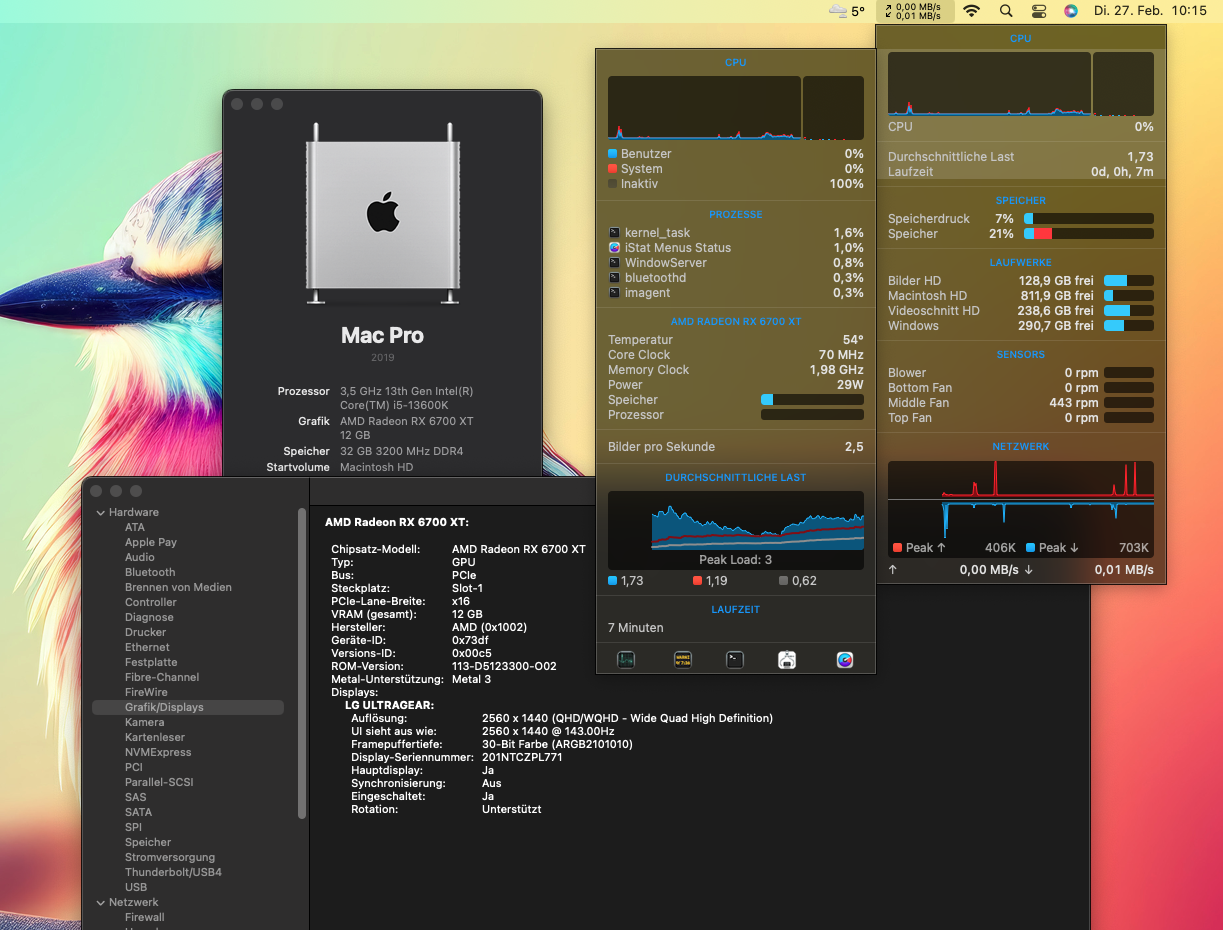
Task: Click the weather 5° menu bar item
Action: click(x=847, y=11)
